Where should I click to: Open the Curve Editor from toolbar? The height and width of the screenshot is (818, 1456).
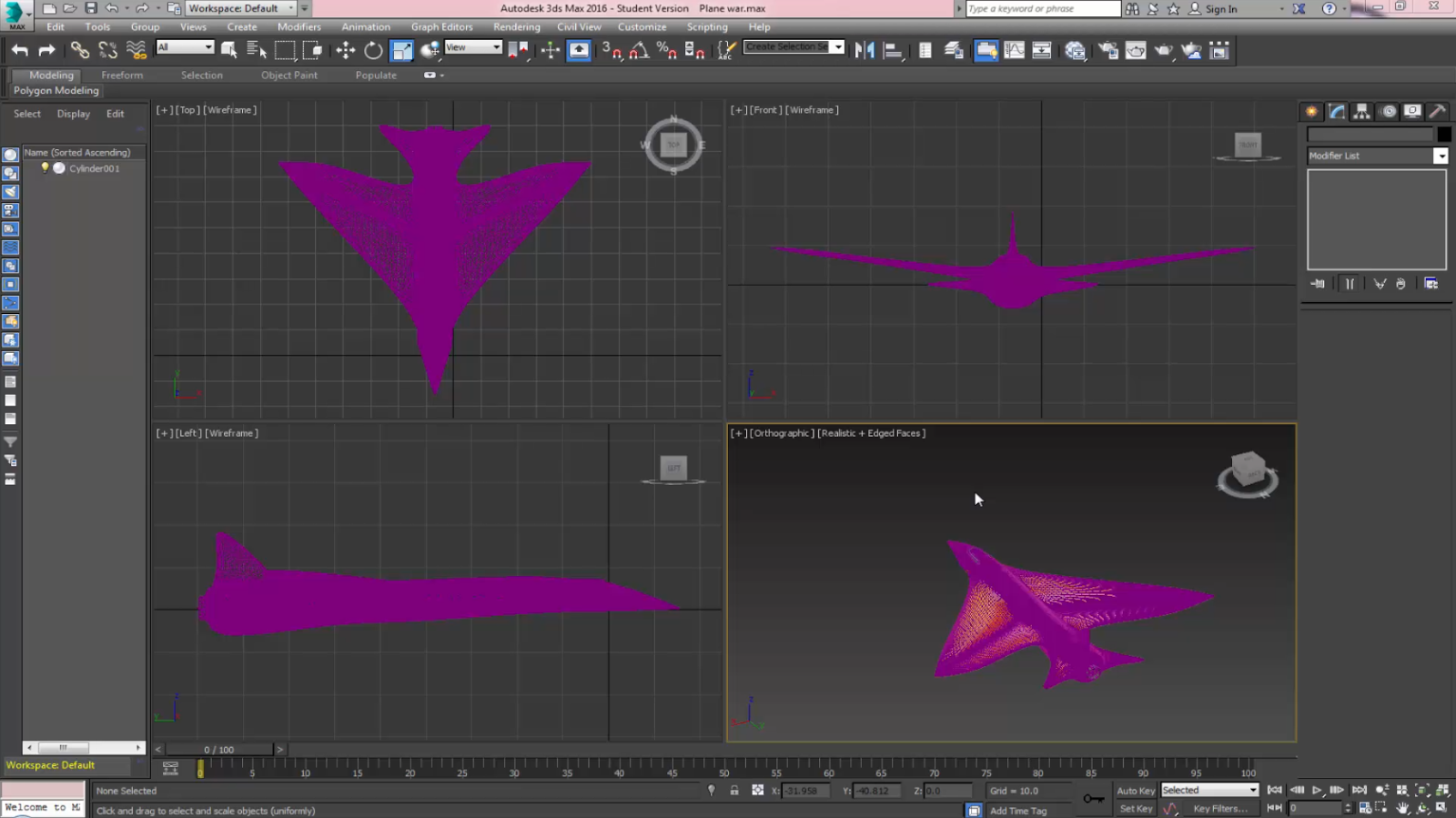tap(1014, 50)
